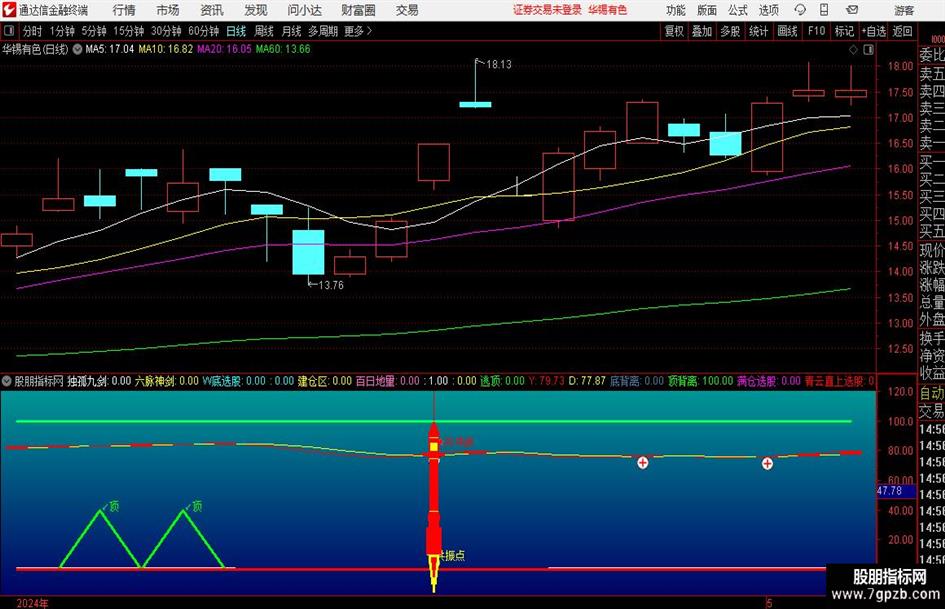
Task: Switch to 15分钟 period tab
Action: click(128, 31)
